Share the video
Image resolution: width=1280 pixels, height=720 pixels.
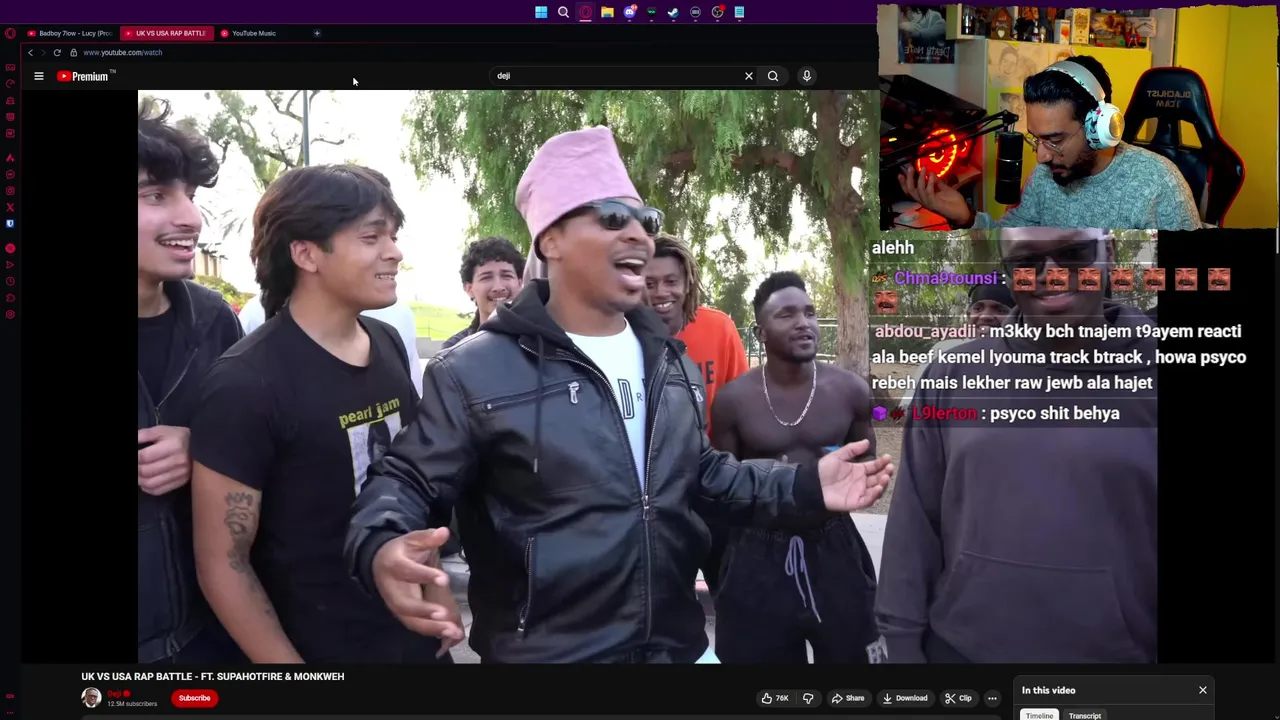[x=848, y=698]
